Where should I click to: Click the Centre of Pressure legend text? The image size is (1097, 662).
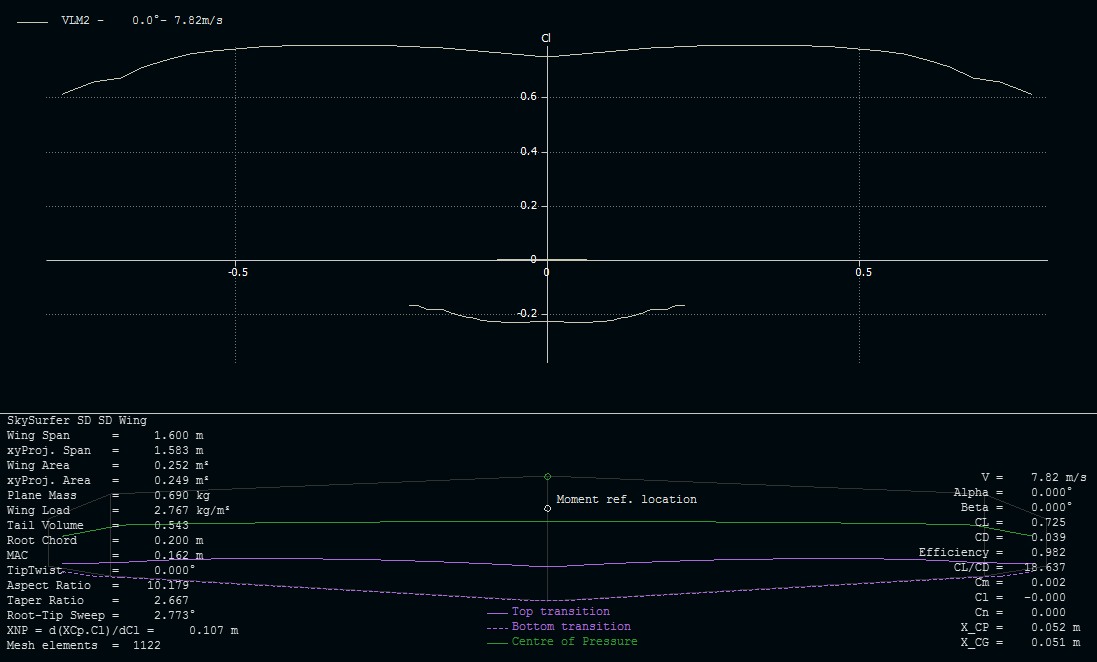click(x=574, y=641)
